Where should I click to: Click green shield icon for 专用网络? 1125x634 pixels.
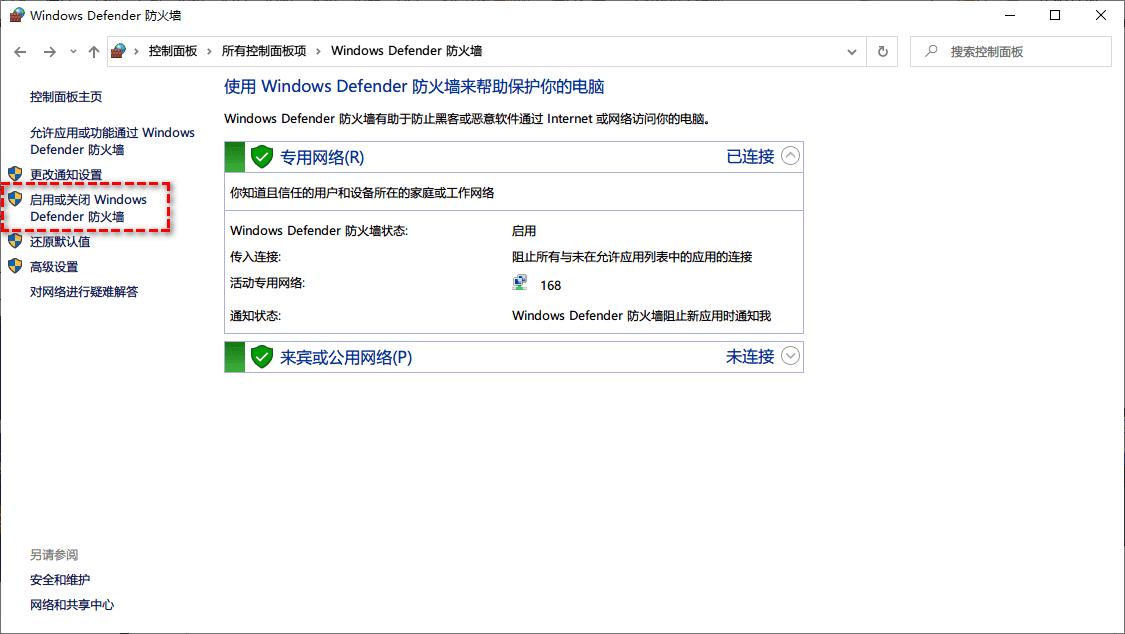(x=262, y=156)
